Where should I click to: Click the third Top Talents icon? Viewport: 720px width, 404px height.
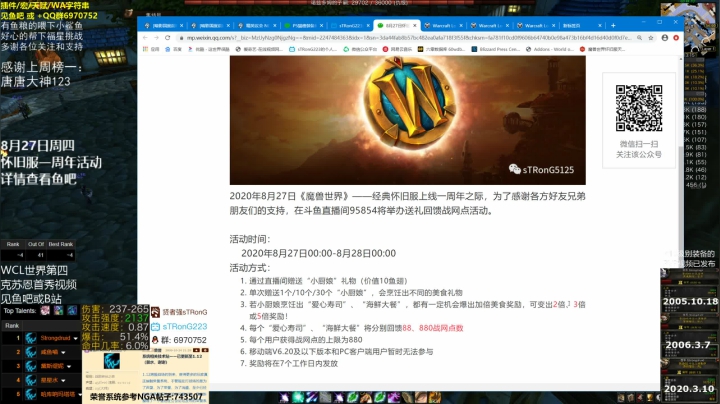(72, 311)
